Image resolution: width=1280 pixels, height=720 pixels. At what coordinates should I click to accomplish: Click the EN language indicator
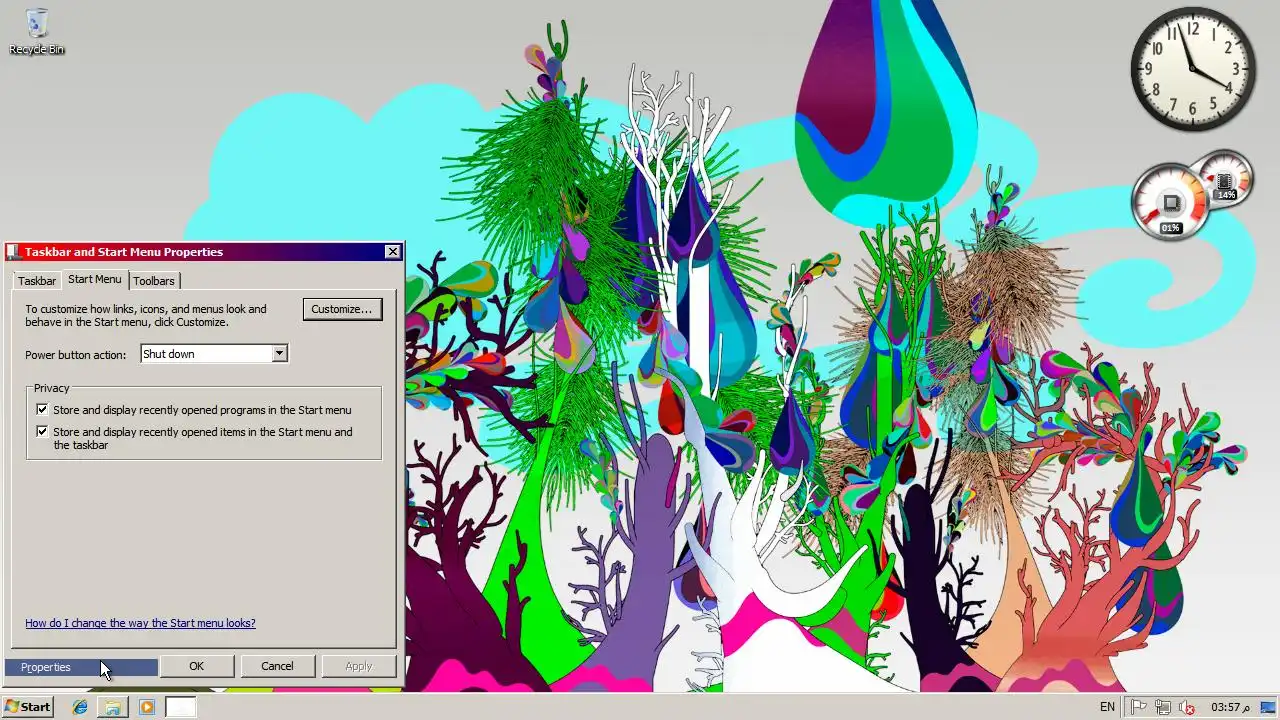[1107, 707]
